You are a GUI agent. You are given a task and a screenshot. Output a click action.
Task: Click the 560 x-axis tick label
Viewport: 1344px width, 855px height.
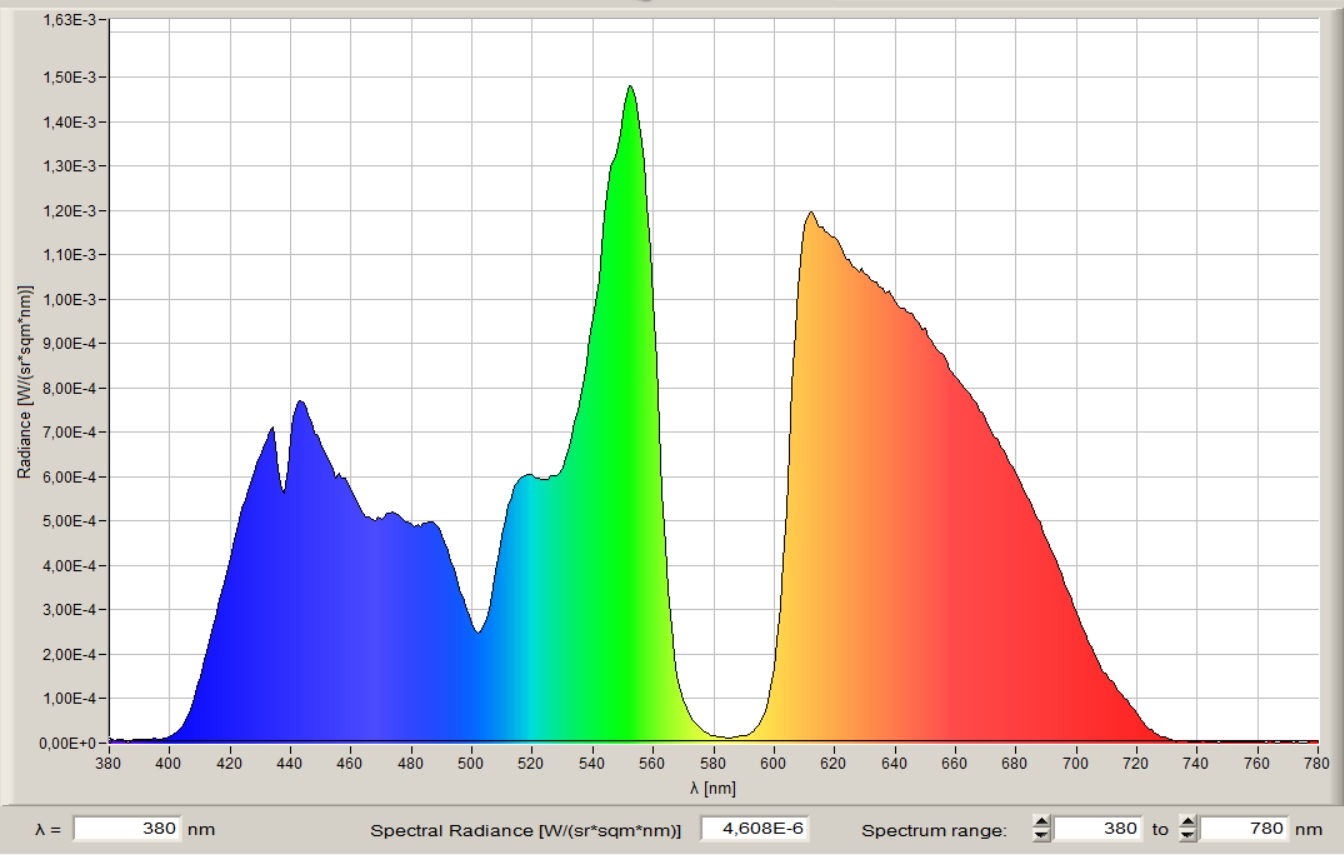click(653, 765)
